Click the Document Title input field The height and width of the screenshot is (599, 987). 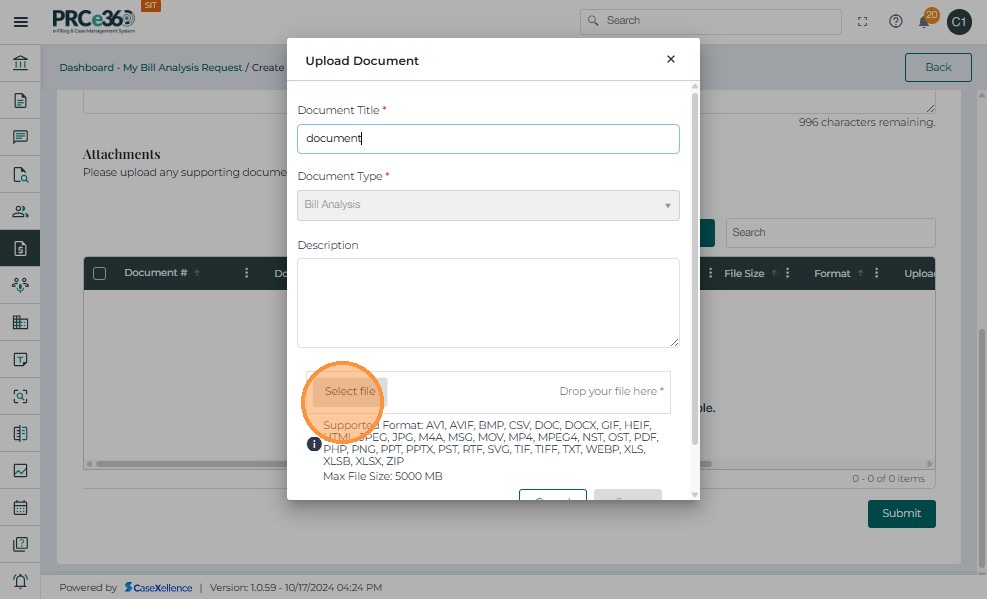tap(488, 139)
